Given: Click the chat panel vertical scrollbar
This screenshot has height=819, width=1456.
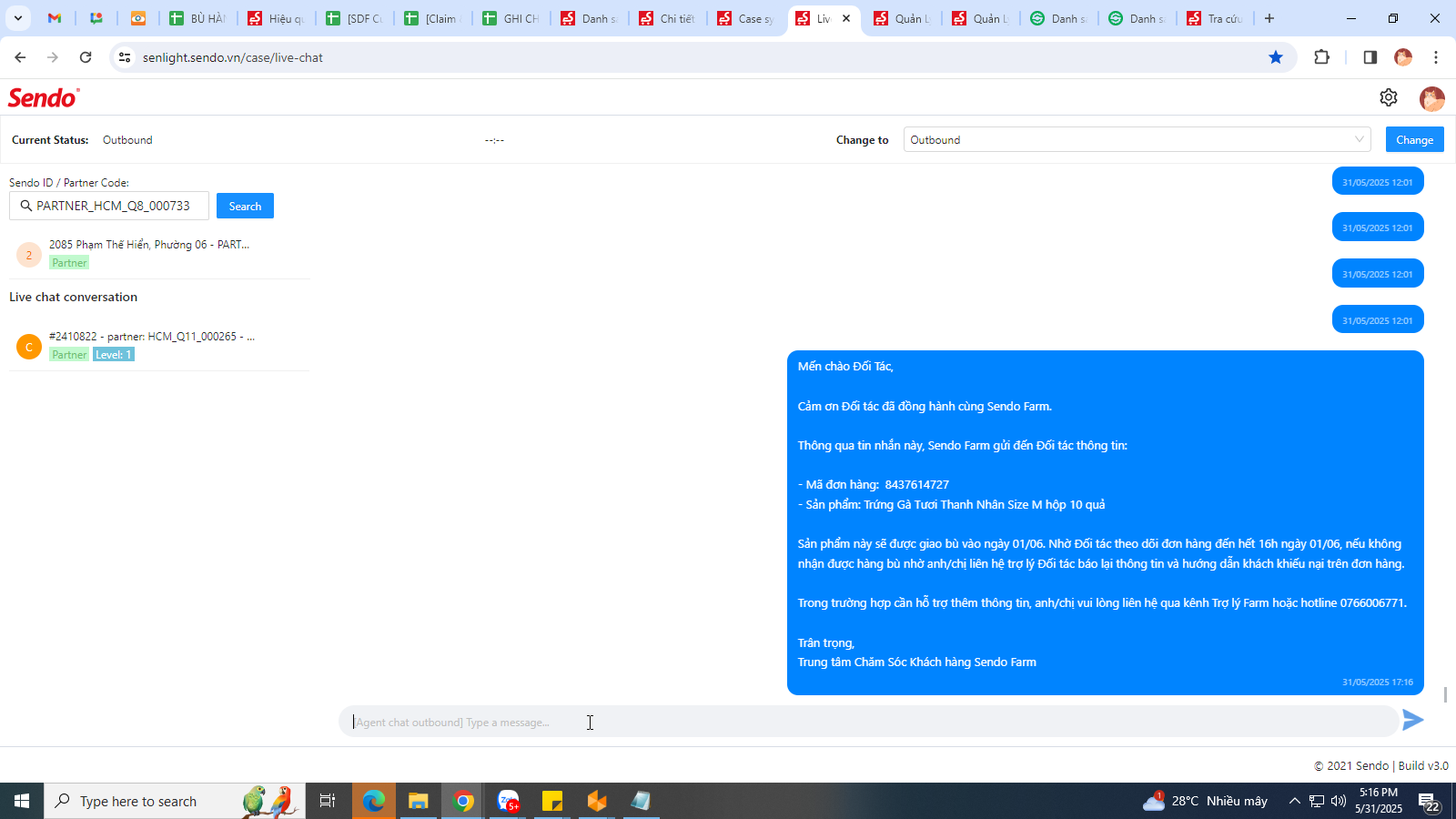Looking at the screenshot, I should tap(1445, 695).
